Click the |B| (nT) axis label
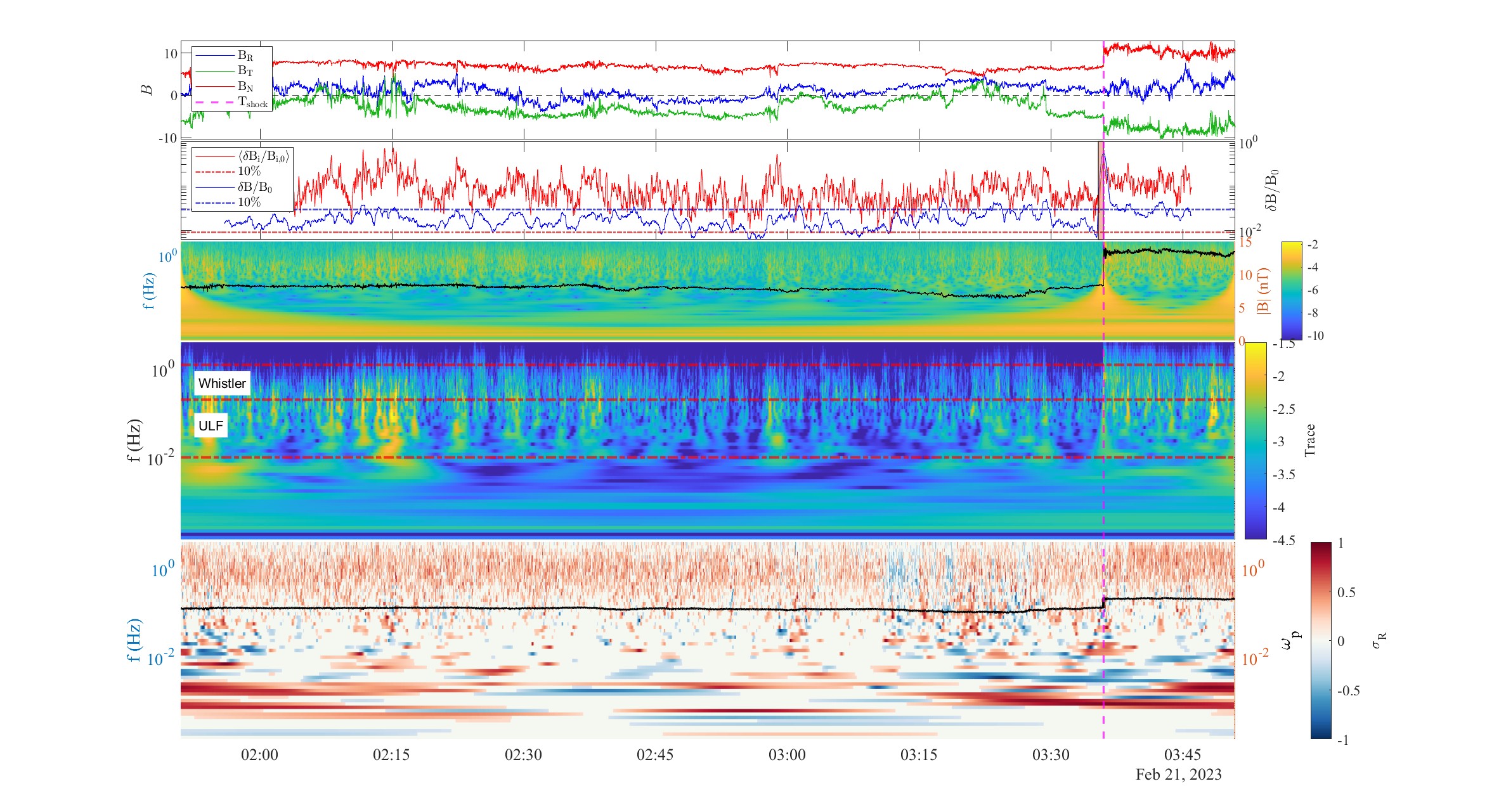1506x812 pixels. click(1263, 291)
